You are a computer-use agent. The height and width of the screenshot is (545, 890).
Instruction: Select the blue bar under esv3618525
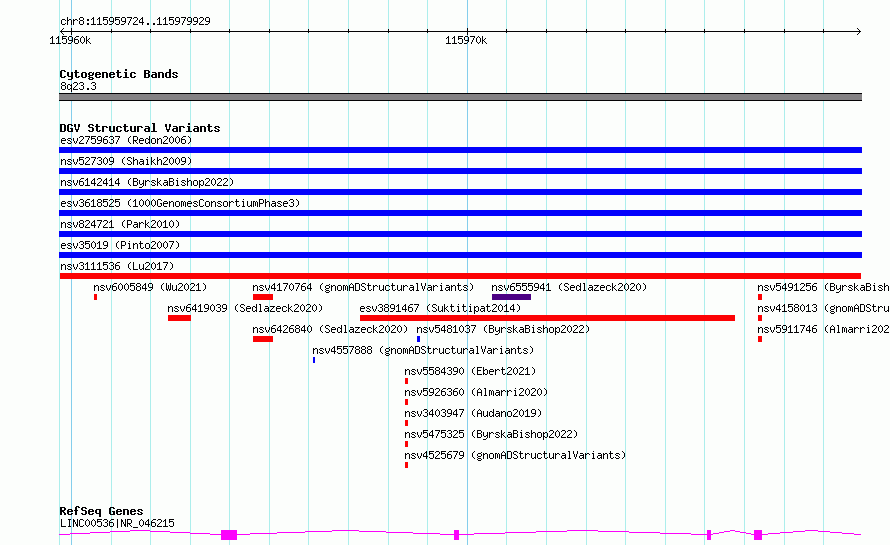pos(460,213)
